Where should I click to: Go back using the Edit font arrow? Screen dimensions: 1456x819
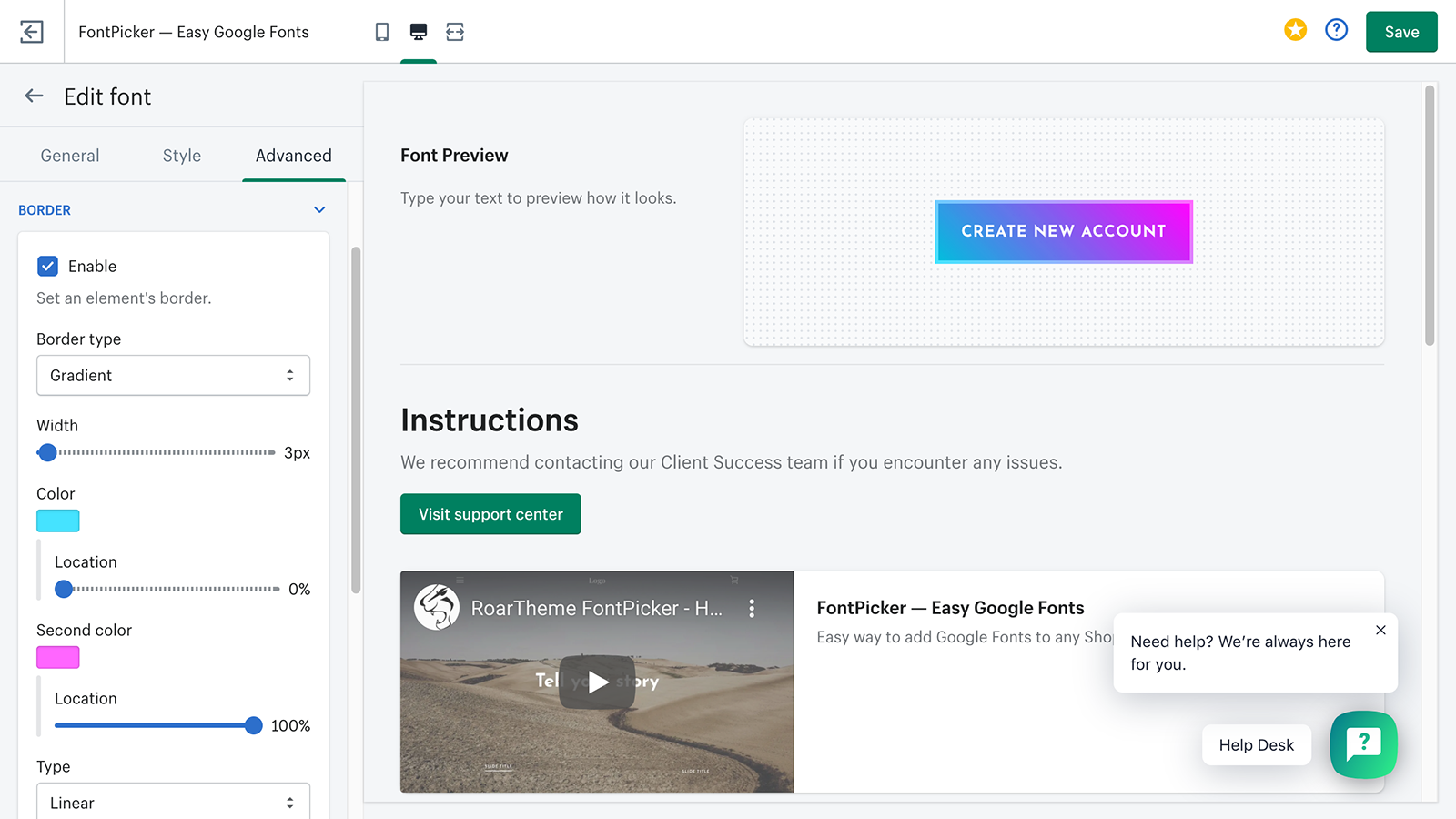pos(34,96)
